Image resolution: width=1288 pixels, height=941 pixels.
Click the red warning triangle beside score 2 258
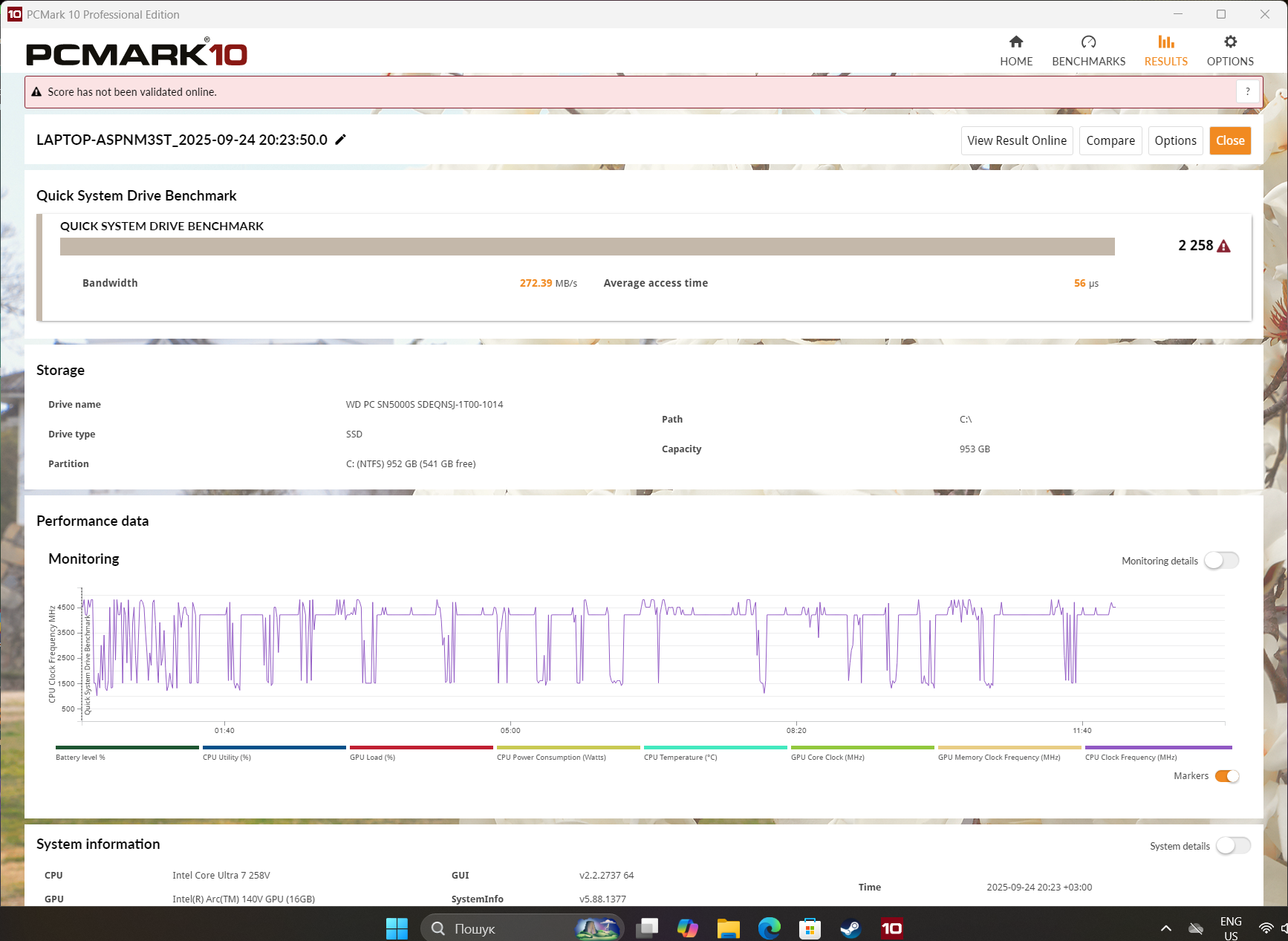[x=1224, y=246]
